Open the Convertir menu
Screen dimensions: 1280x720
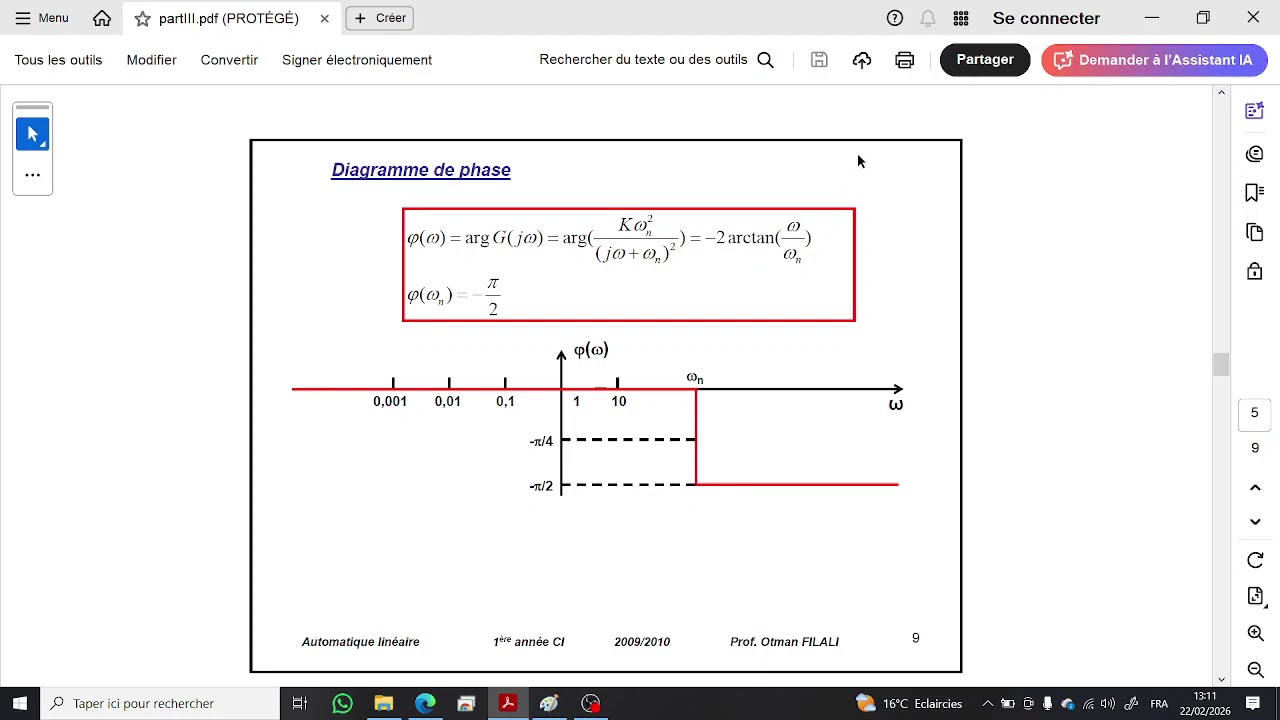229,60
